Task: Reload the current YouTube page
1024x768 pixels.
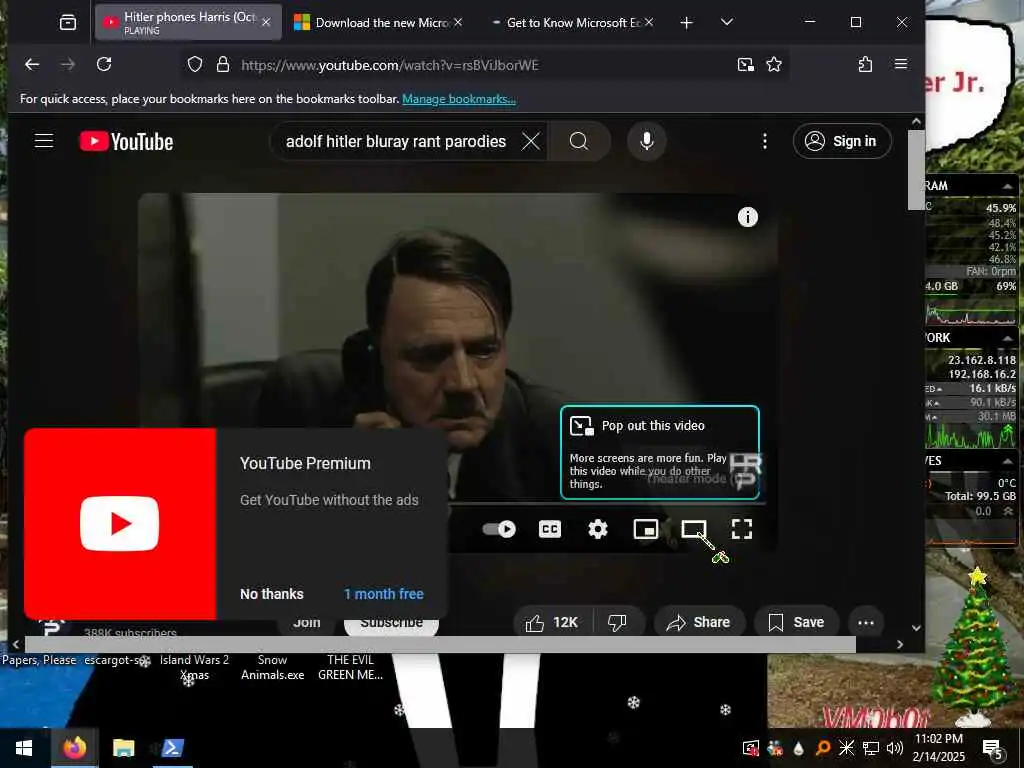Action: click(x=104, y=64)
